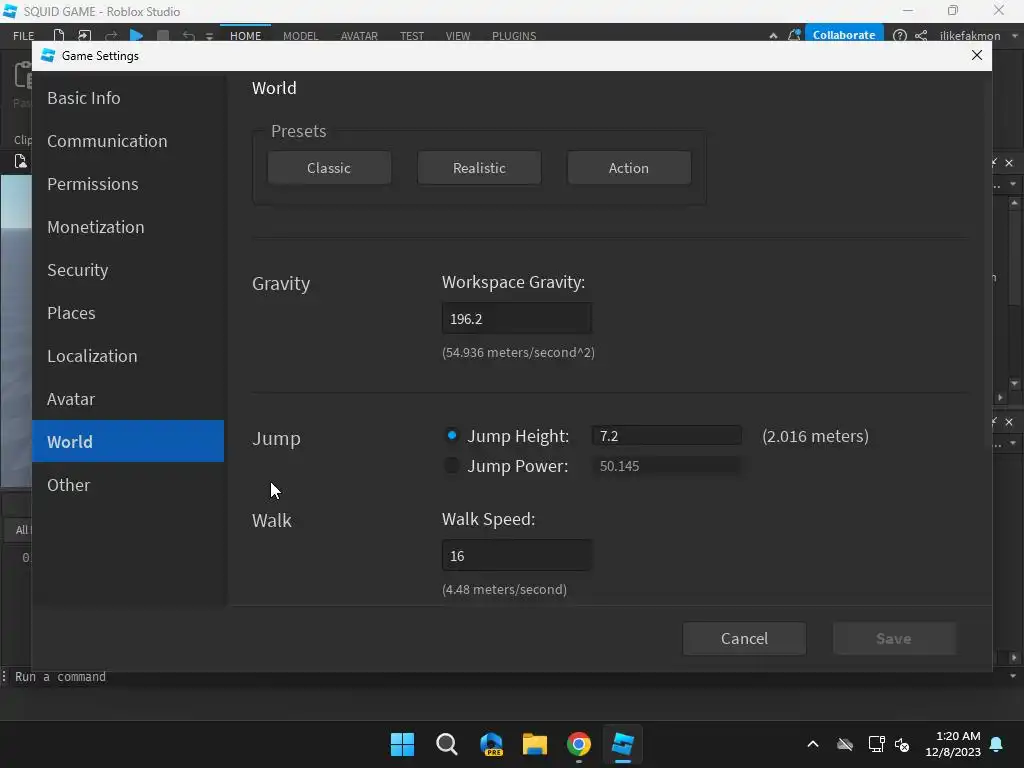1024x768 pixels.
Task: Open Places settings page
Action: (128, 313)
